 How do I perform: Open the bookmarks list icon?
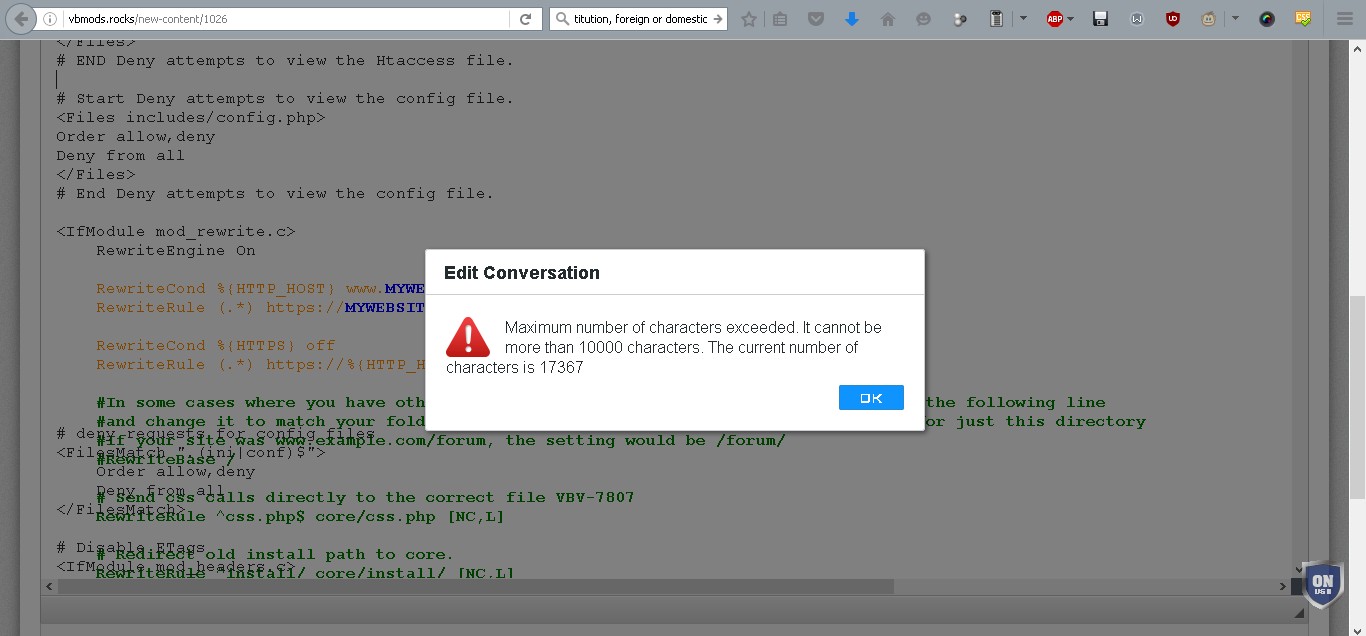[x=781, y=18]
